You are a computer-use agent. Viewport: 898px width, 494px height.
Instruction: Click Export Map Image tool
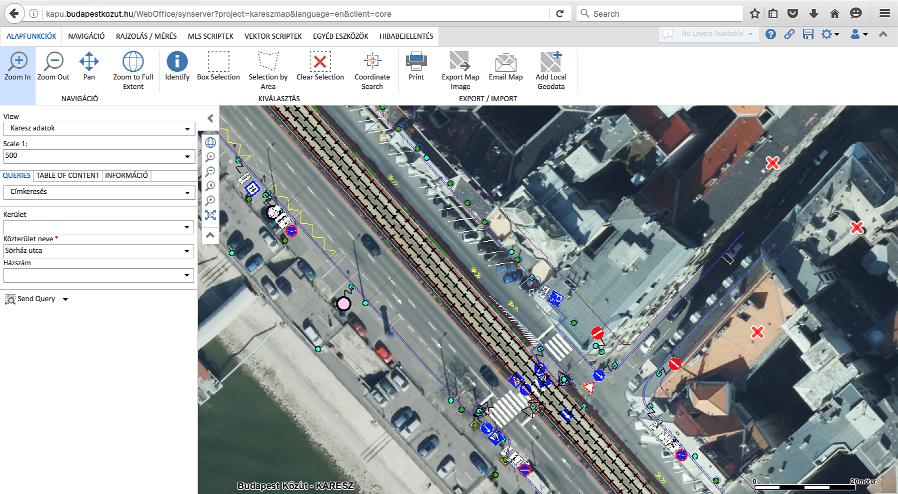(x=460, y=70)
